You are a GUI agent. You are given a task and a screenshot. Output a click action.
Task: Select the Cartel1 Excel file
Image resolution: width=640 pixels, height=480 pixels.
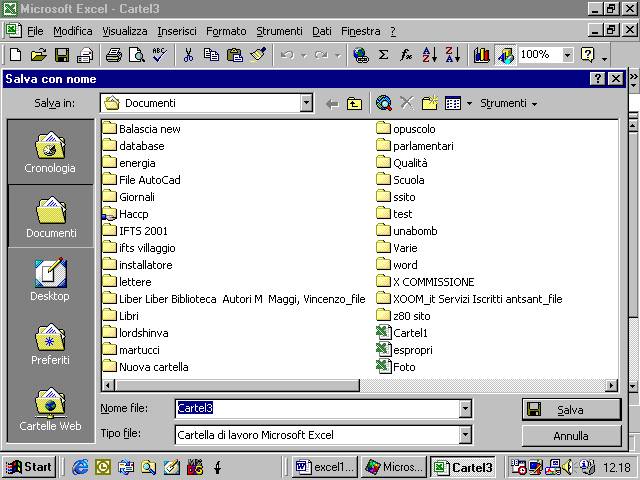pos(402,333)
